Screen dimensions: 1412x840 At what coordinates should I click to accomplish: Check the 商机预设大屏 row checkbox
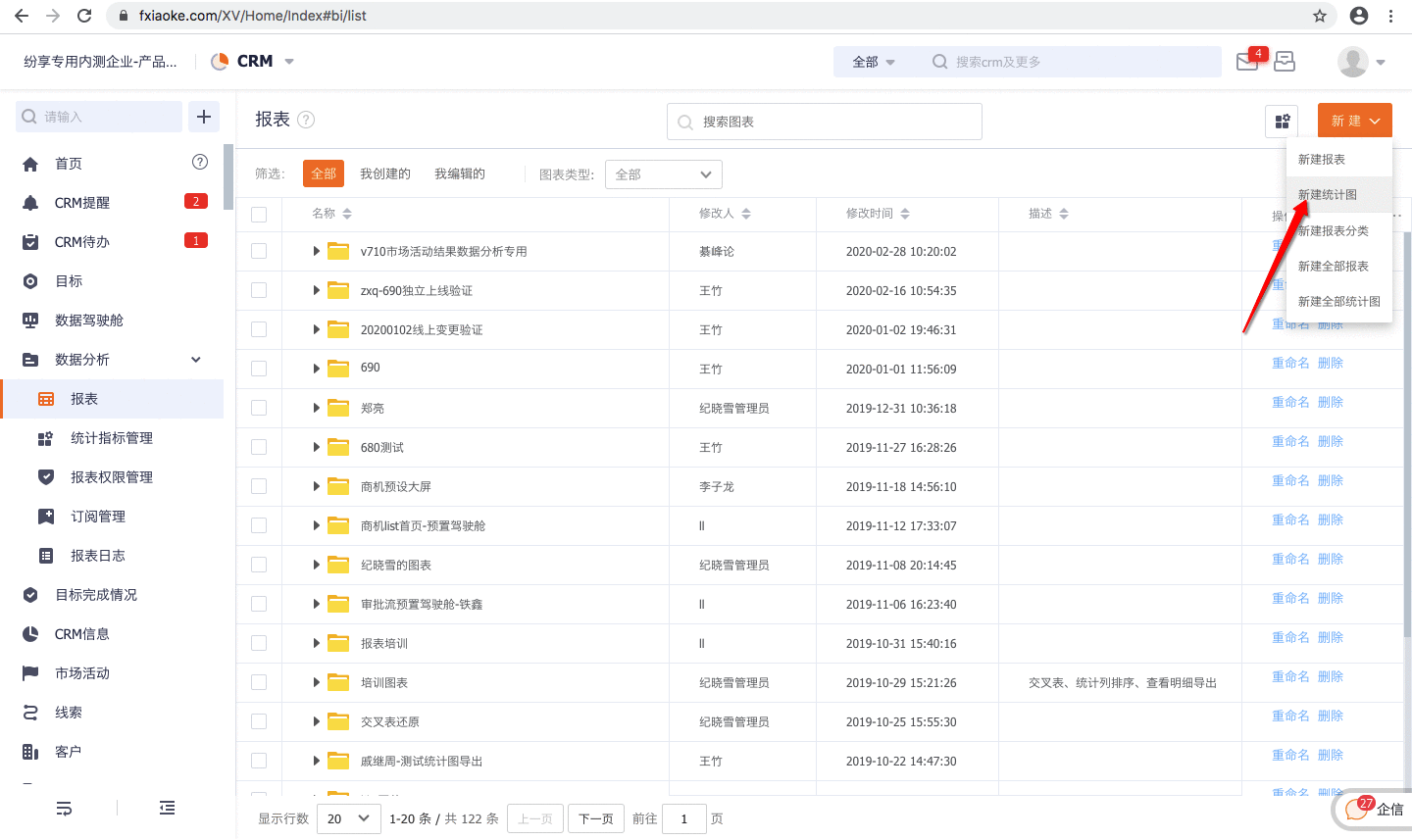[x=259, y=486]
